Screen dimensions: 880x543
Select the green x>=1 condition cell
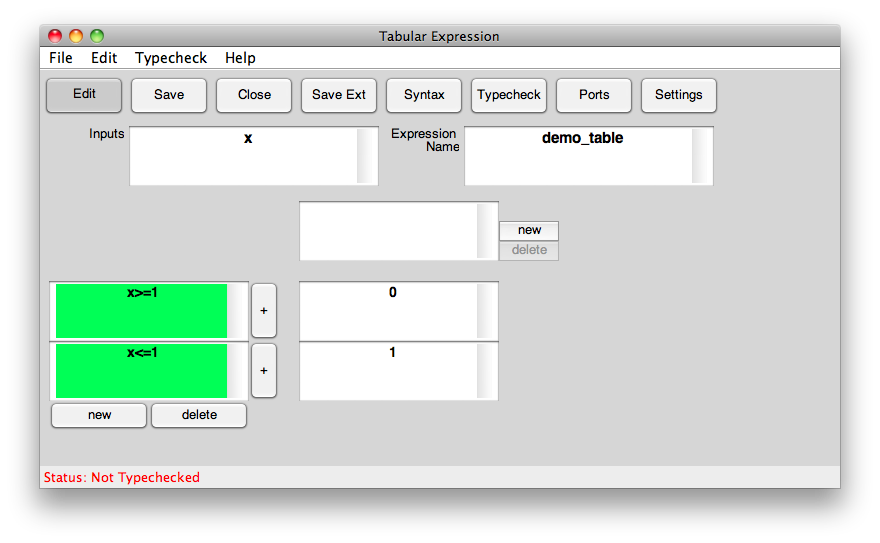(x=141, y=311)
